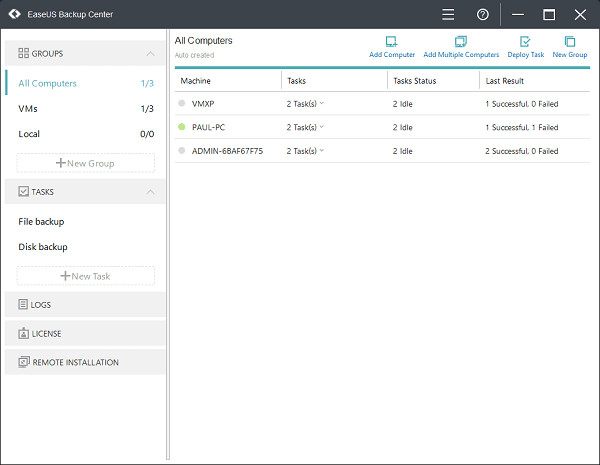Click the Deploy Task label
The height and width of the screenshot is (465, 600).
point(526,55)
